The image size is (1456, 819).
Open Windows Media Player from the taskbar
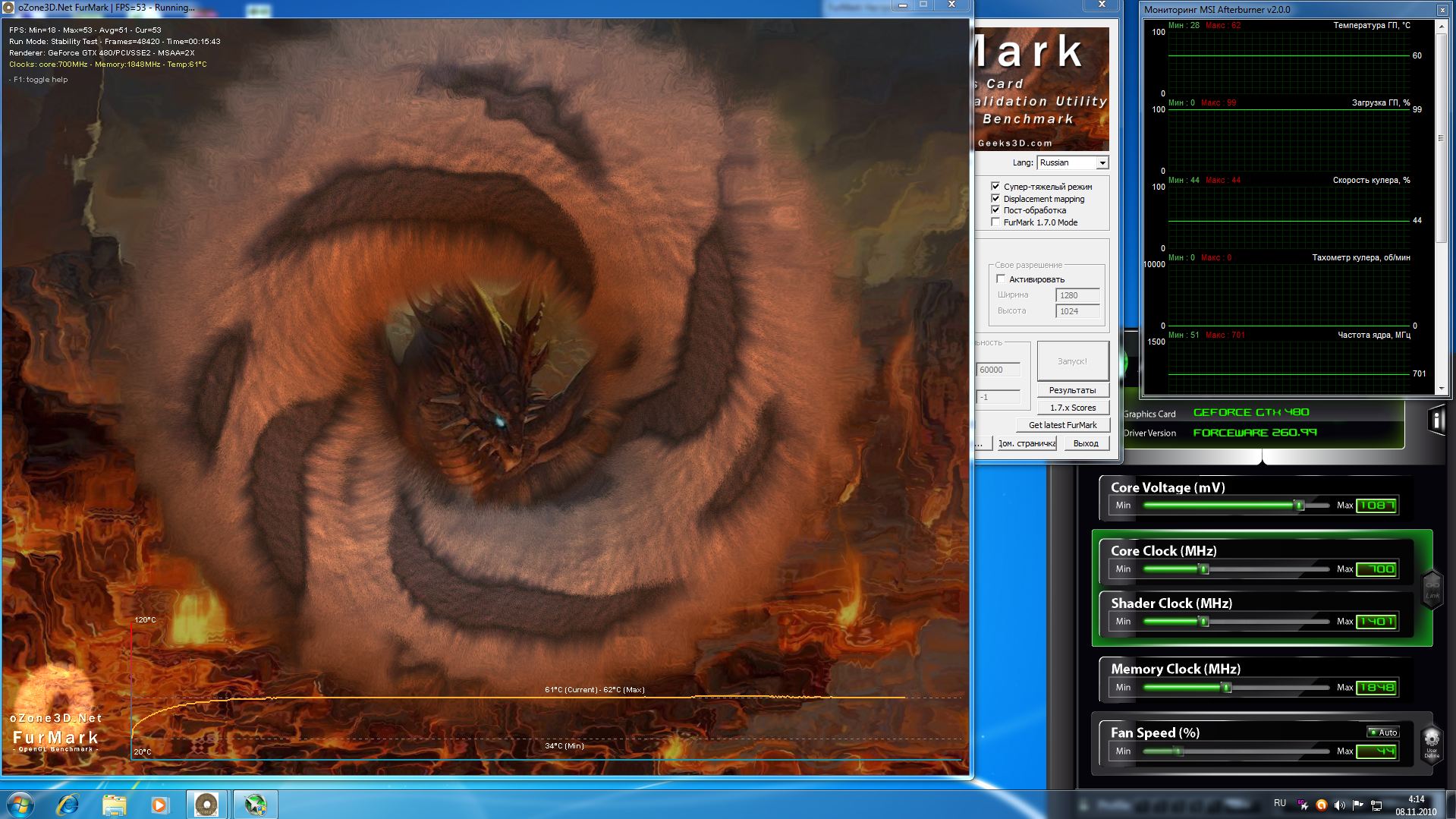tap(159, 805)
